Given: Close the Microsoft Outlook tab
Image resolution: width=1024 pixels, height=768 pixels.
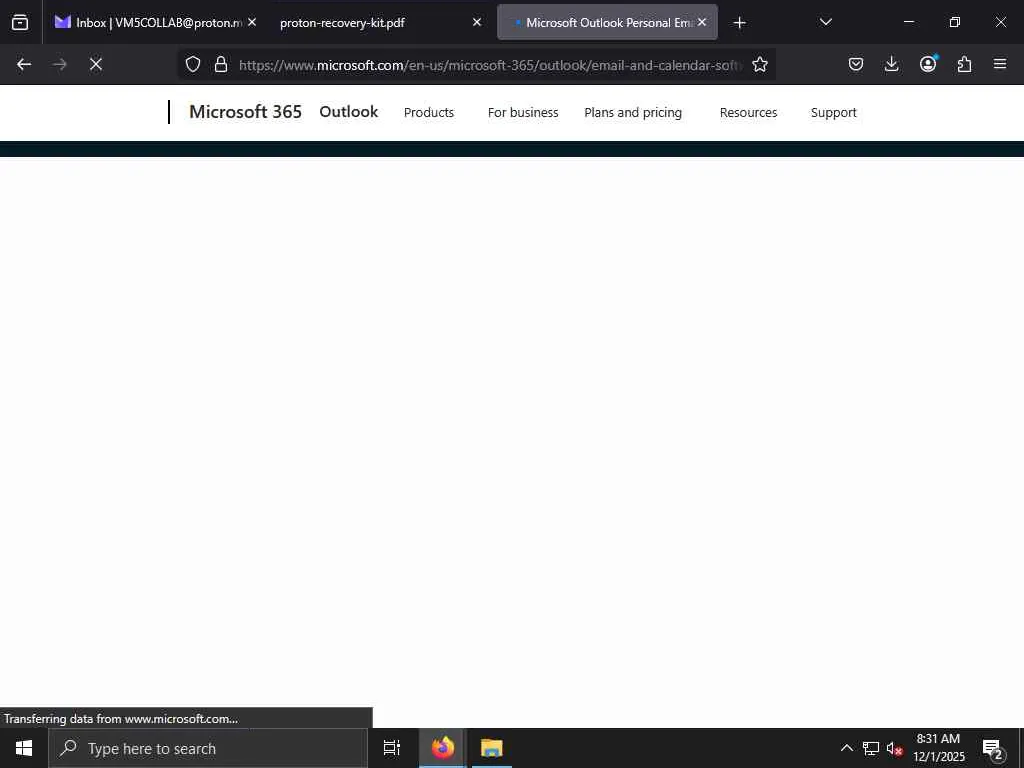Looking at the screenshot, I should click(x=702, y=22).
